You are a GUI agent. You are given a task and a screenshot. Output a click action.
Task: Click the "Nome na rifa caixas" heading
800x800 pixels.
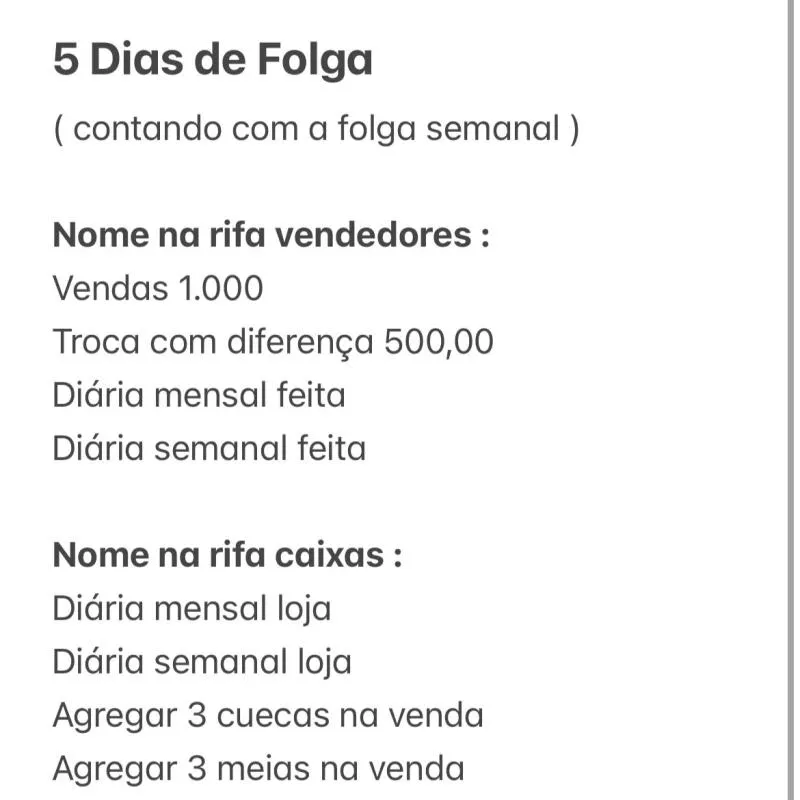(227, 555)
